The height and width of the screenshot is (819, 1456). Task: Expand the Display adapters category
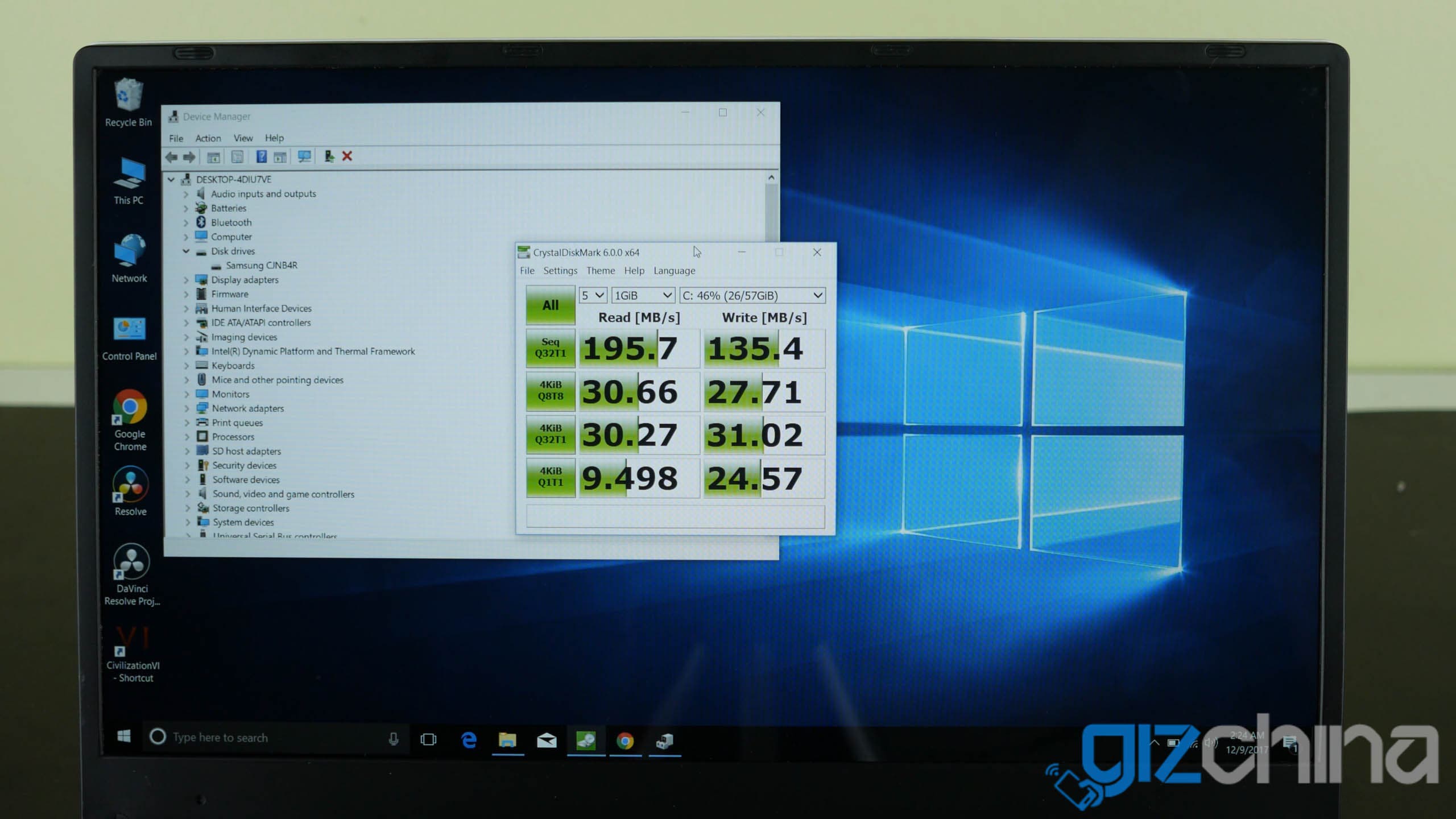[x=186, y=280]
